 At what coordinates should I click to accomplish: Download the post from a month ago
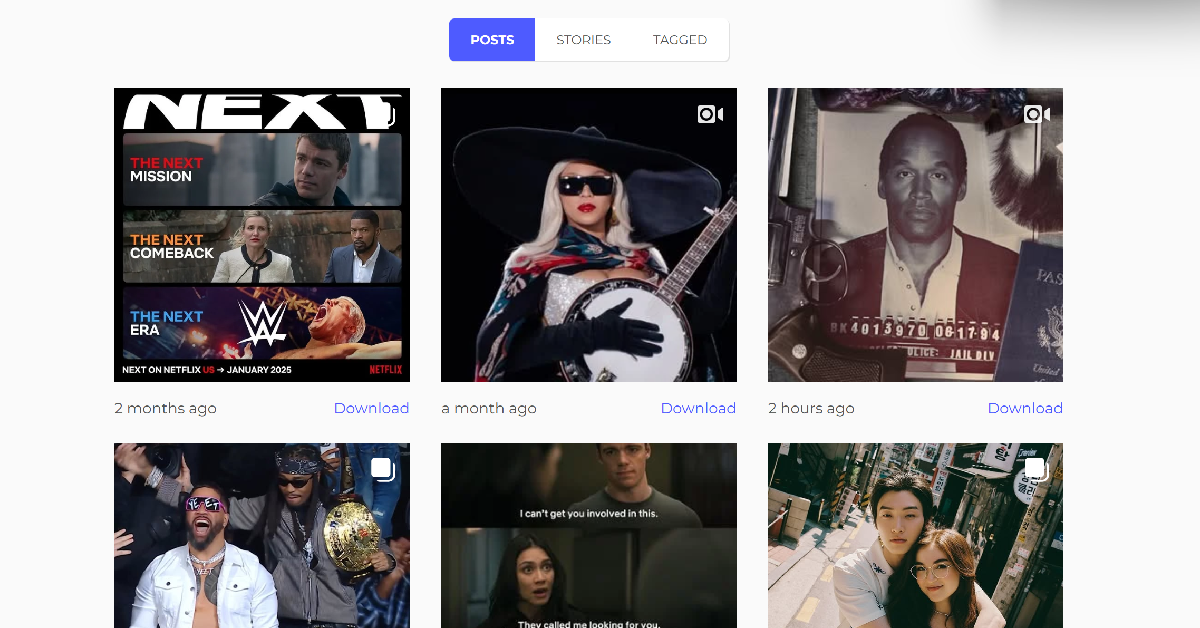[698, 408]
